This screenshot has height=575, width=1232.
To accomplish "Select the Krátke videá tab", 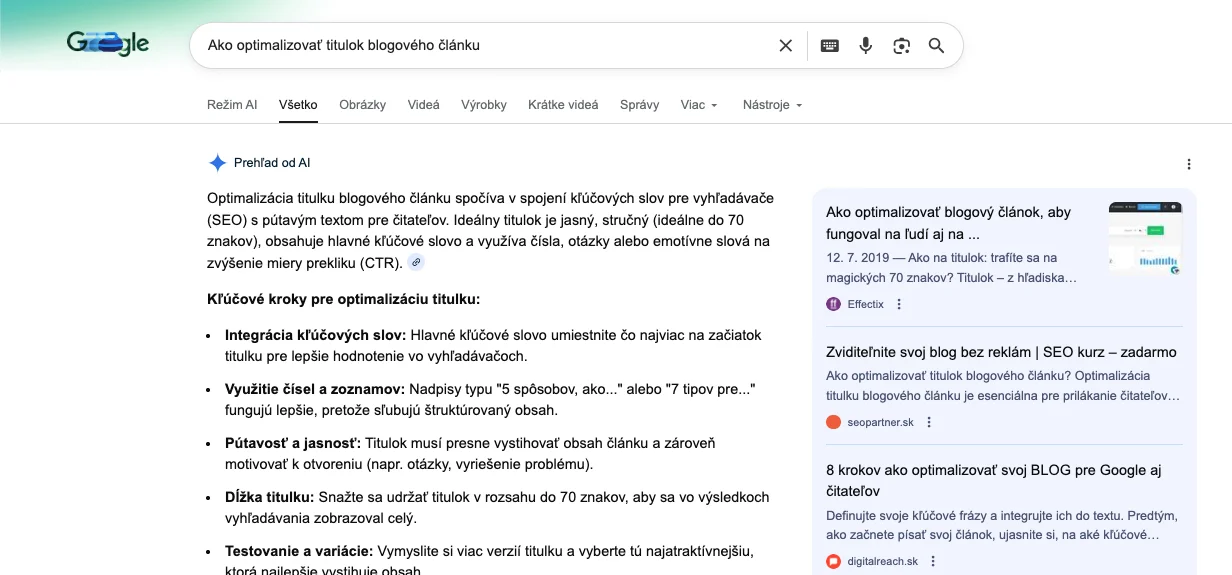I will (x=563, y=105).
